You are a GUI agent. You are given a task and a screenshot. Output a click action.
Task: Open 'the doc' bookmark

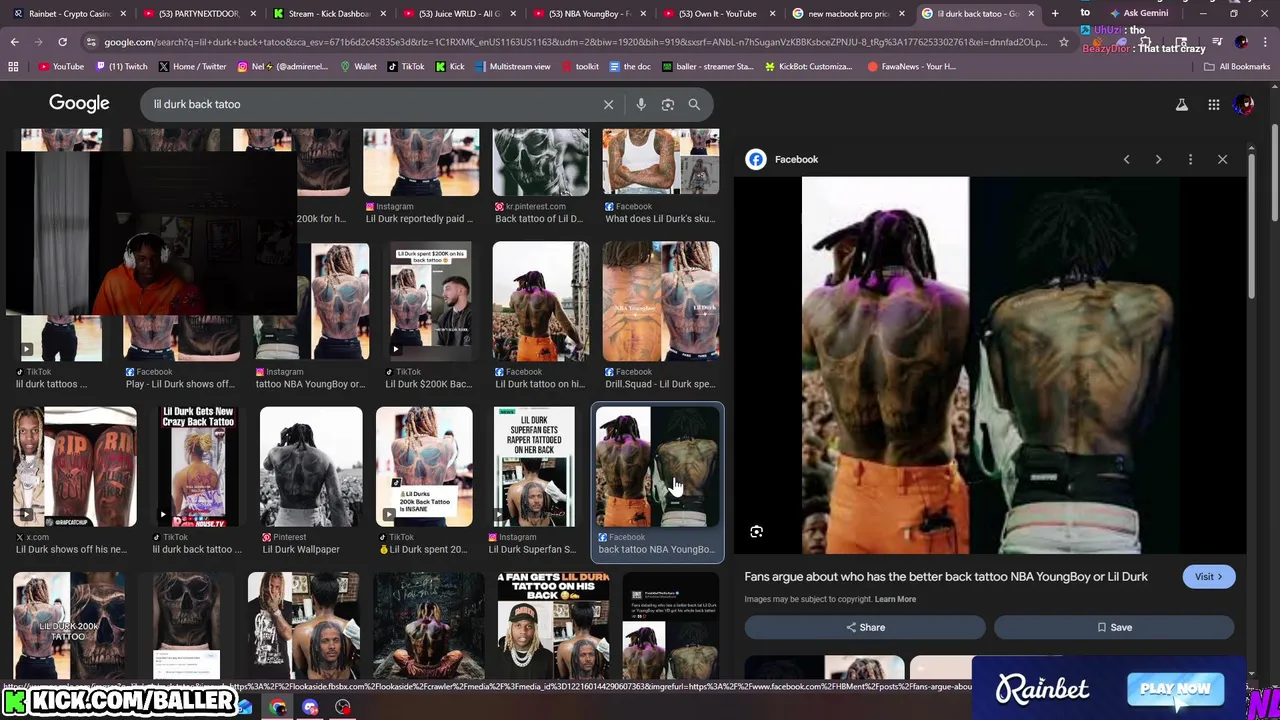[x=630, y=66]
